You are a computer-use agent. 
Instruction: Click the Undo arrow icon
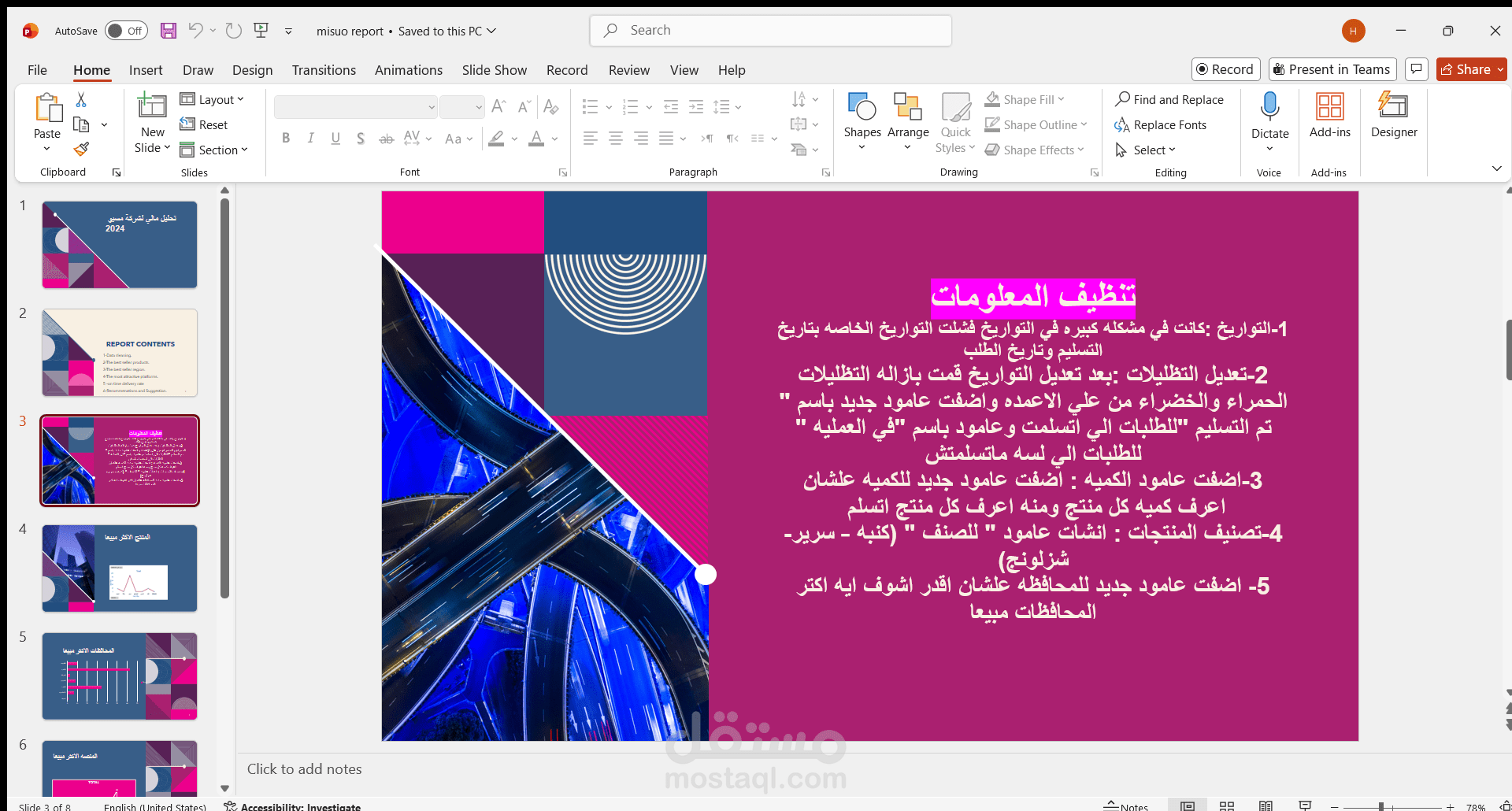pos(195,31)
